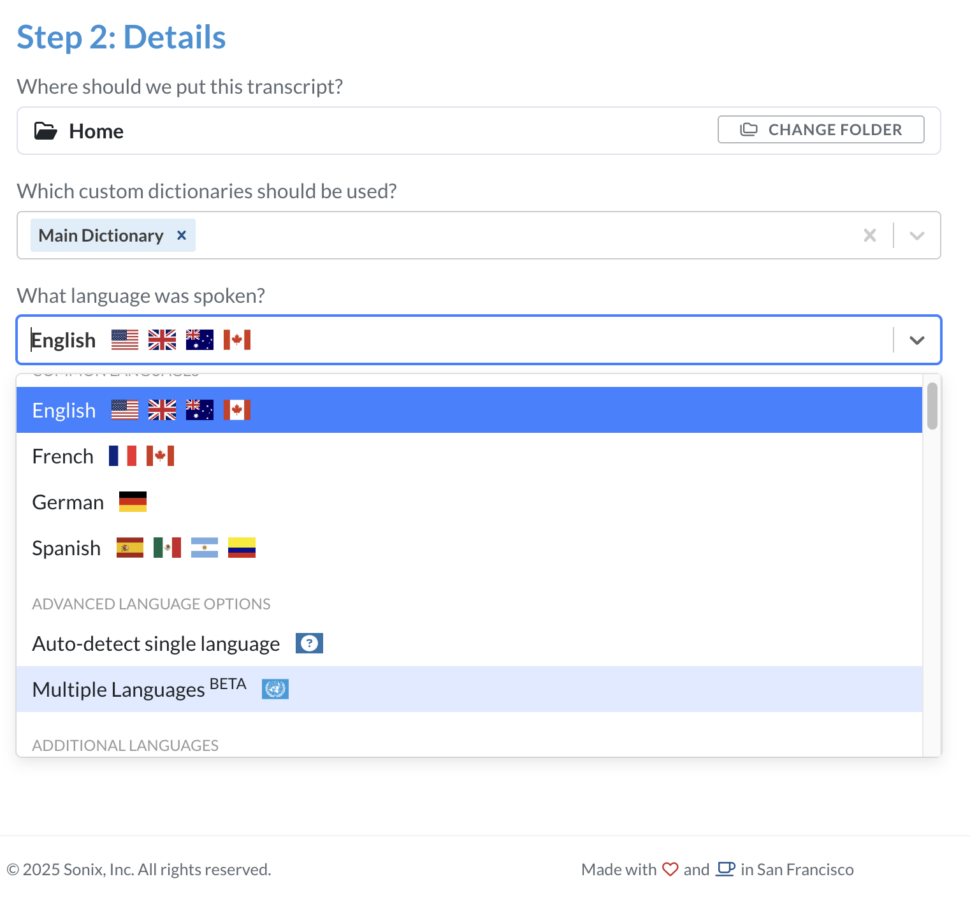This screenshot has height=909, width=970.
Task: Select the Auto-detect single language option
Action: pos(155,643)
